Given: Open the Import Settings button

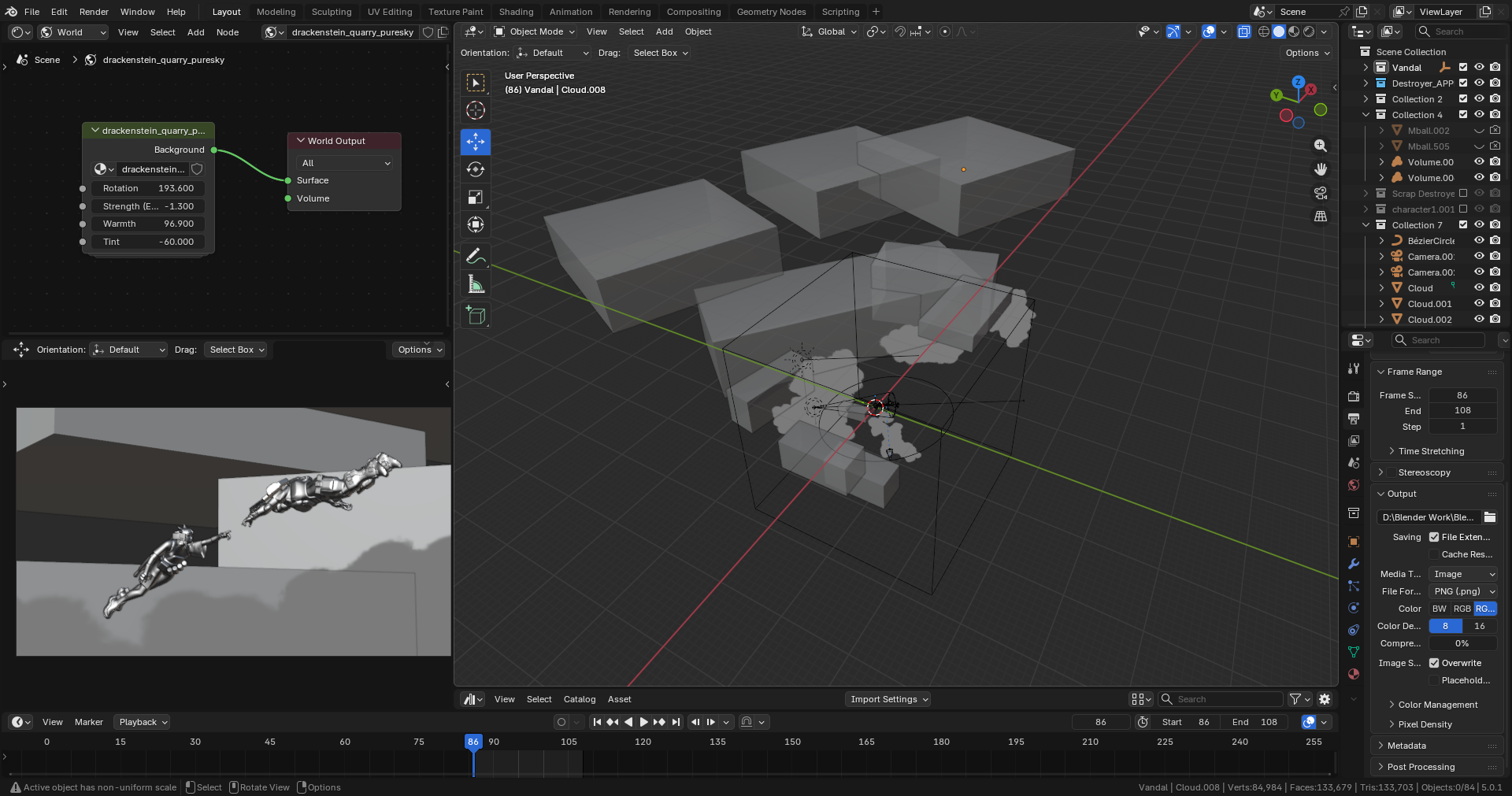Looking at the screenshot, I should click(x=888, y=699).
